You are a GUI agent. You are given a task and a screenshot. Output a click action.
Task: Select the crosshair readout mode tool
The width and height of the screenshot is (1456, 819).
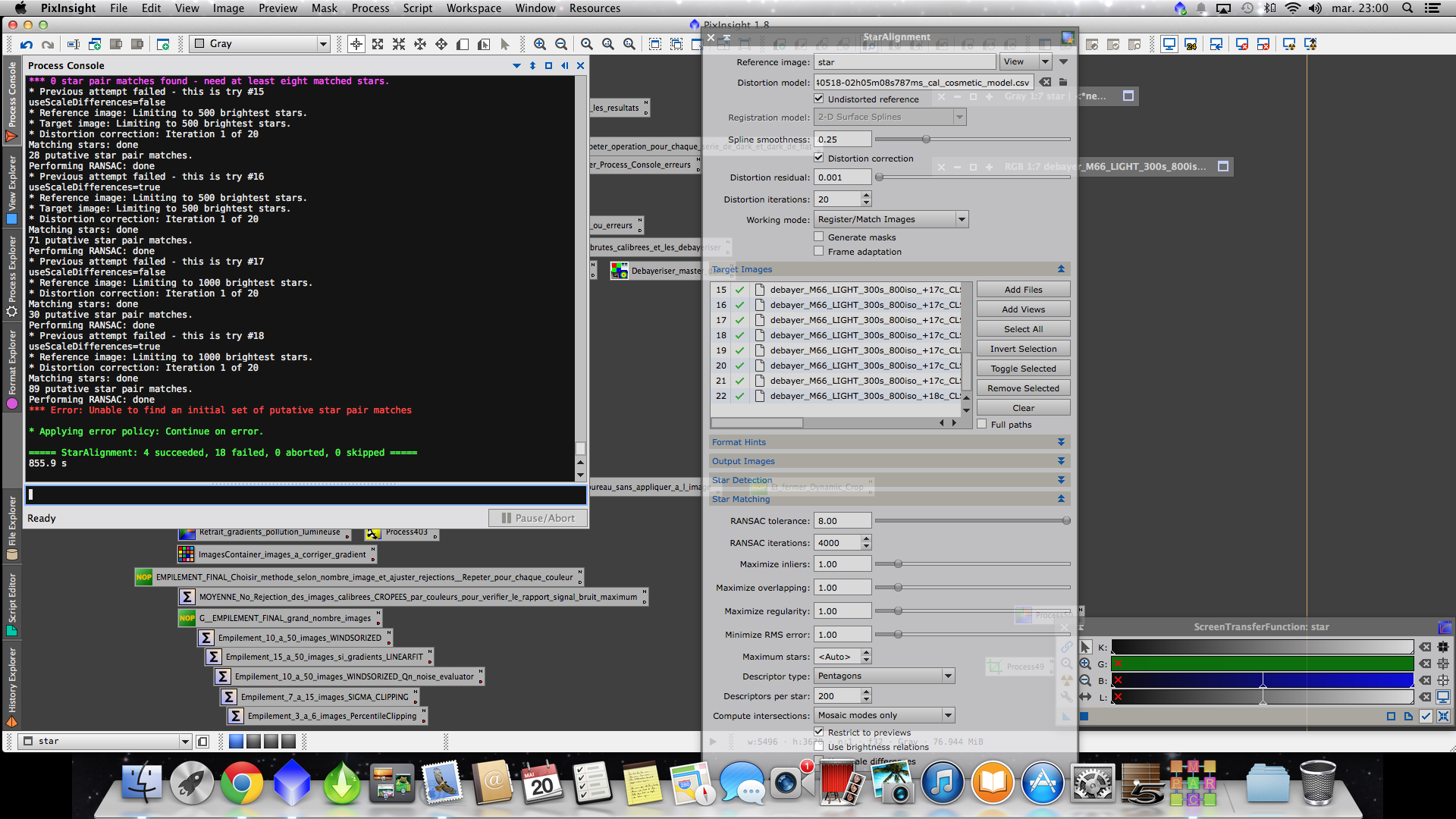click(x=356, y=45)
